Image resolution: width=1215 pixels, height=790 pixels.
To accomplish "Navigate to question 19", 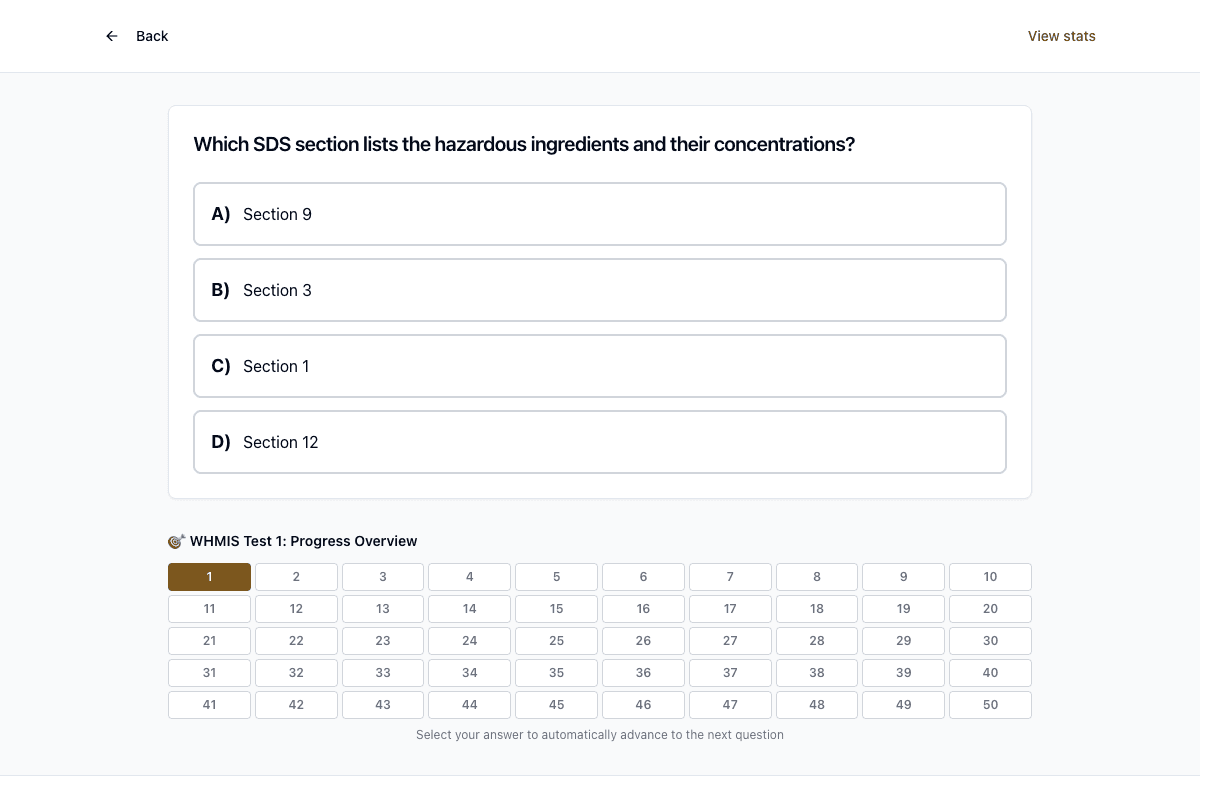I will 904,609.
